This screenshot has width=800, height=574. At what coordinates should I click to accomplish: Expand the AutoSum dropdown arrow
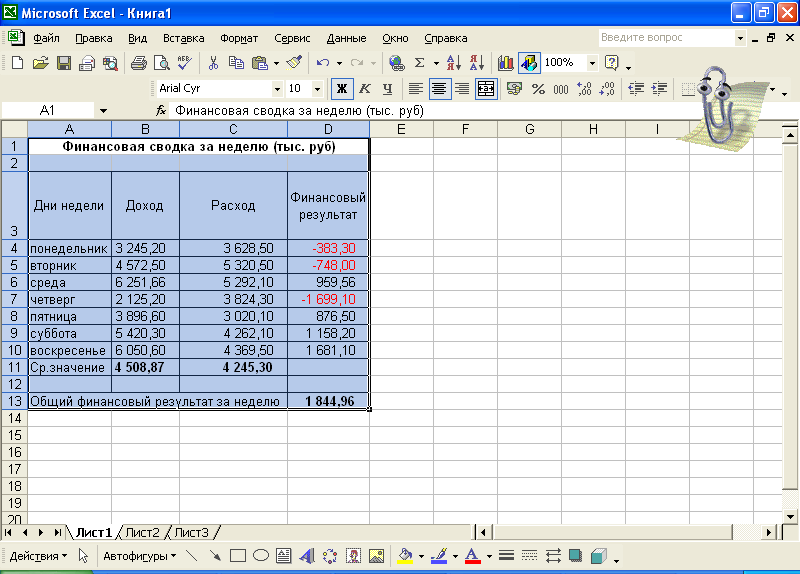[436, 63]
